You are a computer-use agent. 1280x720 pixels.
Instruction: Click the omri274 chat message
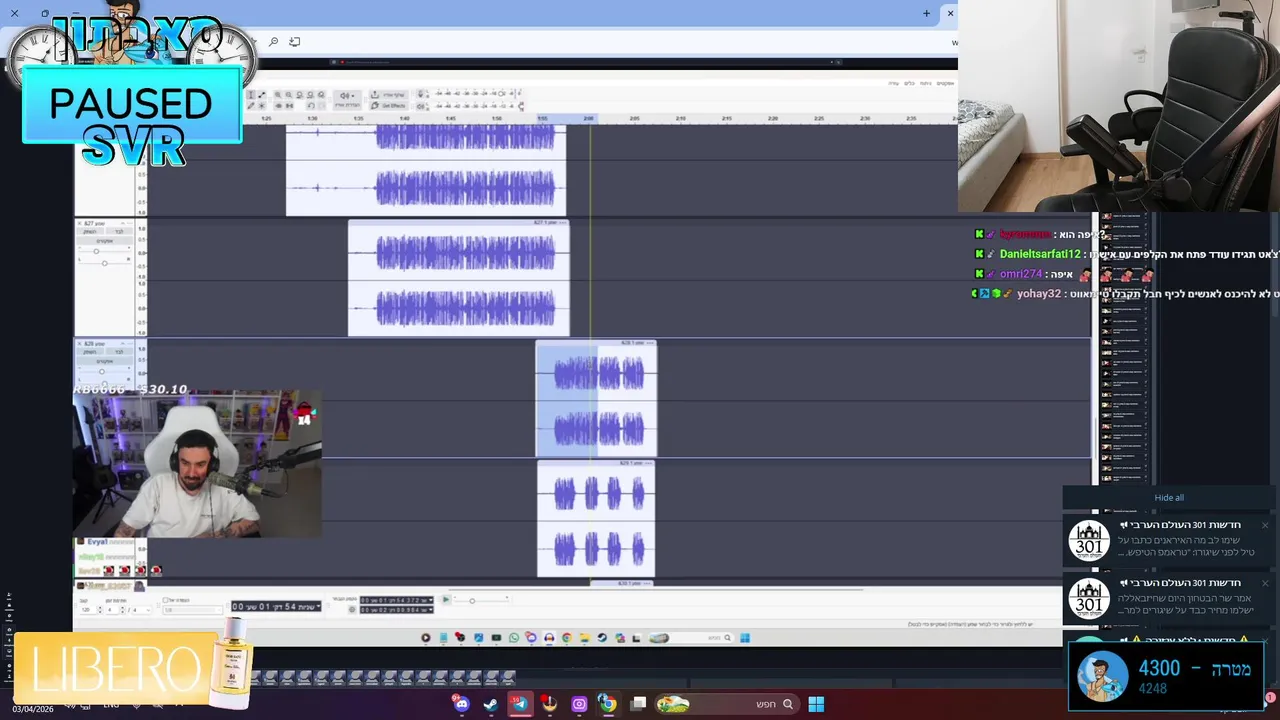coord(1063,274)
